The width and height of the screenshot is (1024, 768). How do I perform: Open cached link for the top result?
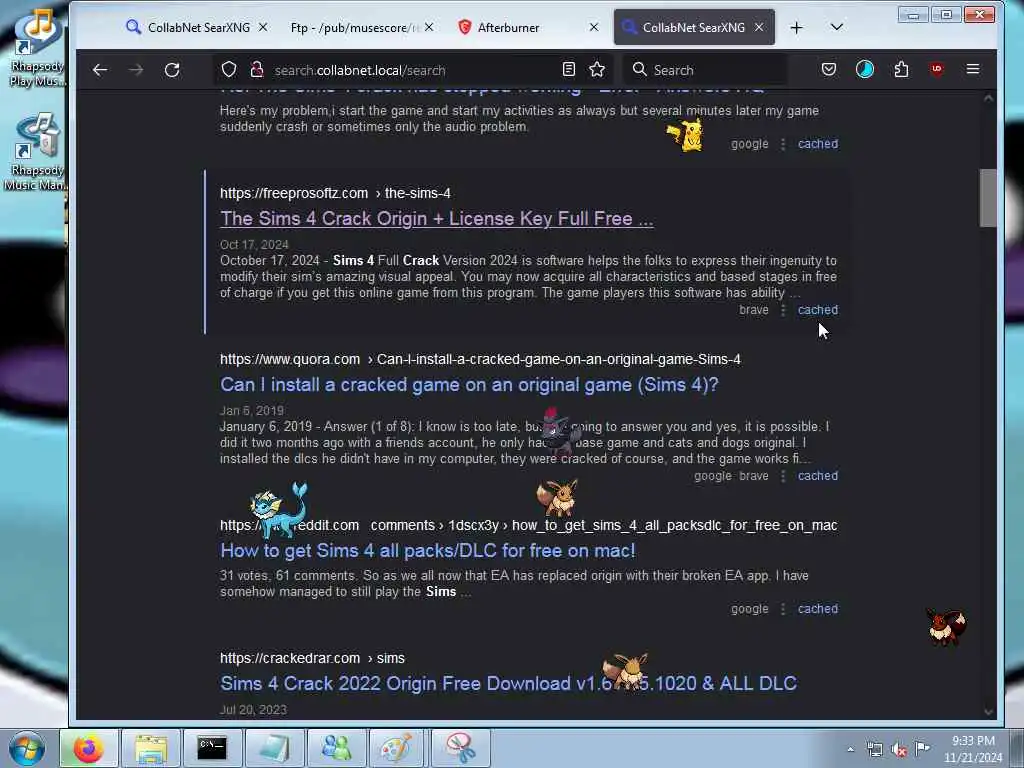point(818,144)
